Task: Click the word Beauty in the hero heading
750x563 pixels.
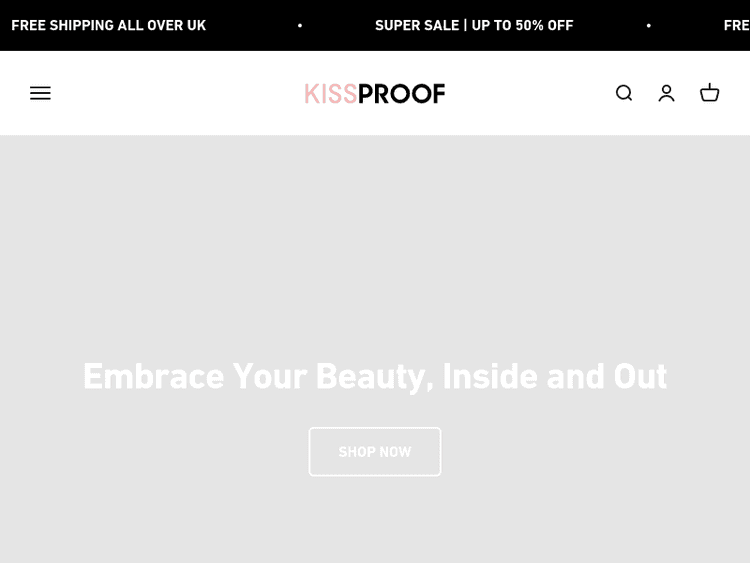Action: pos(375,376)
